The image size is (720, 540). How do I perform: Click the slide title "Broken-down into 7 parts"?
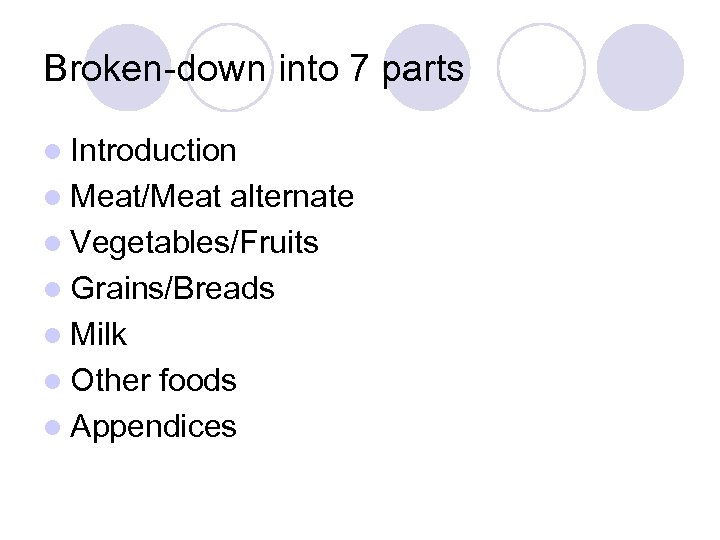254,69
